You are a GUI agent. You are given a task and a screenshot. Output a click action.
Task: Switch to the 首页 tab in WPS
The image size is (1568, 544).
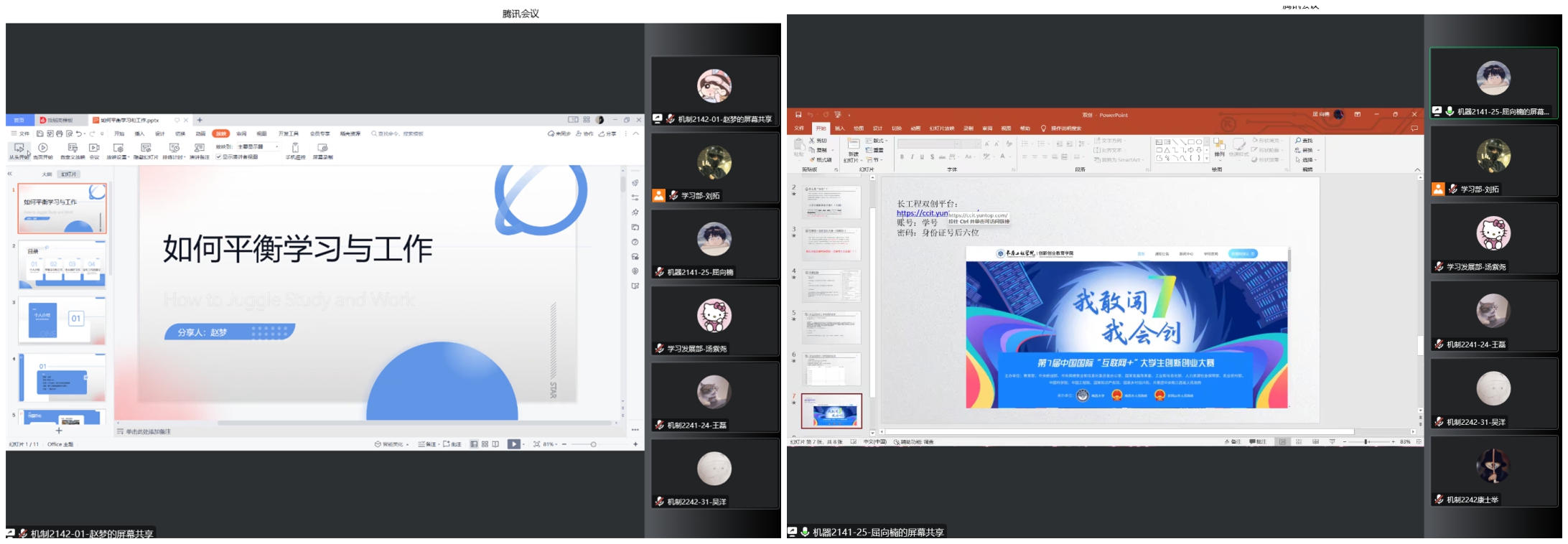19,120
